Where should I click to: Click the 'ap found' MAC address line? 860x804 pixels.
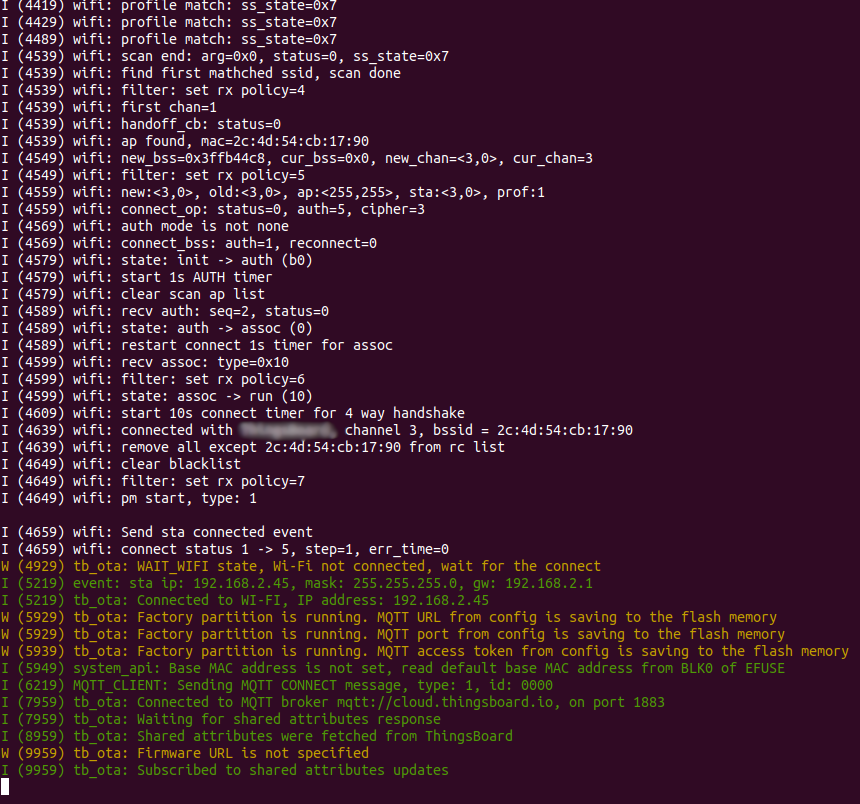point(245,141)
